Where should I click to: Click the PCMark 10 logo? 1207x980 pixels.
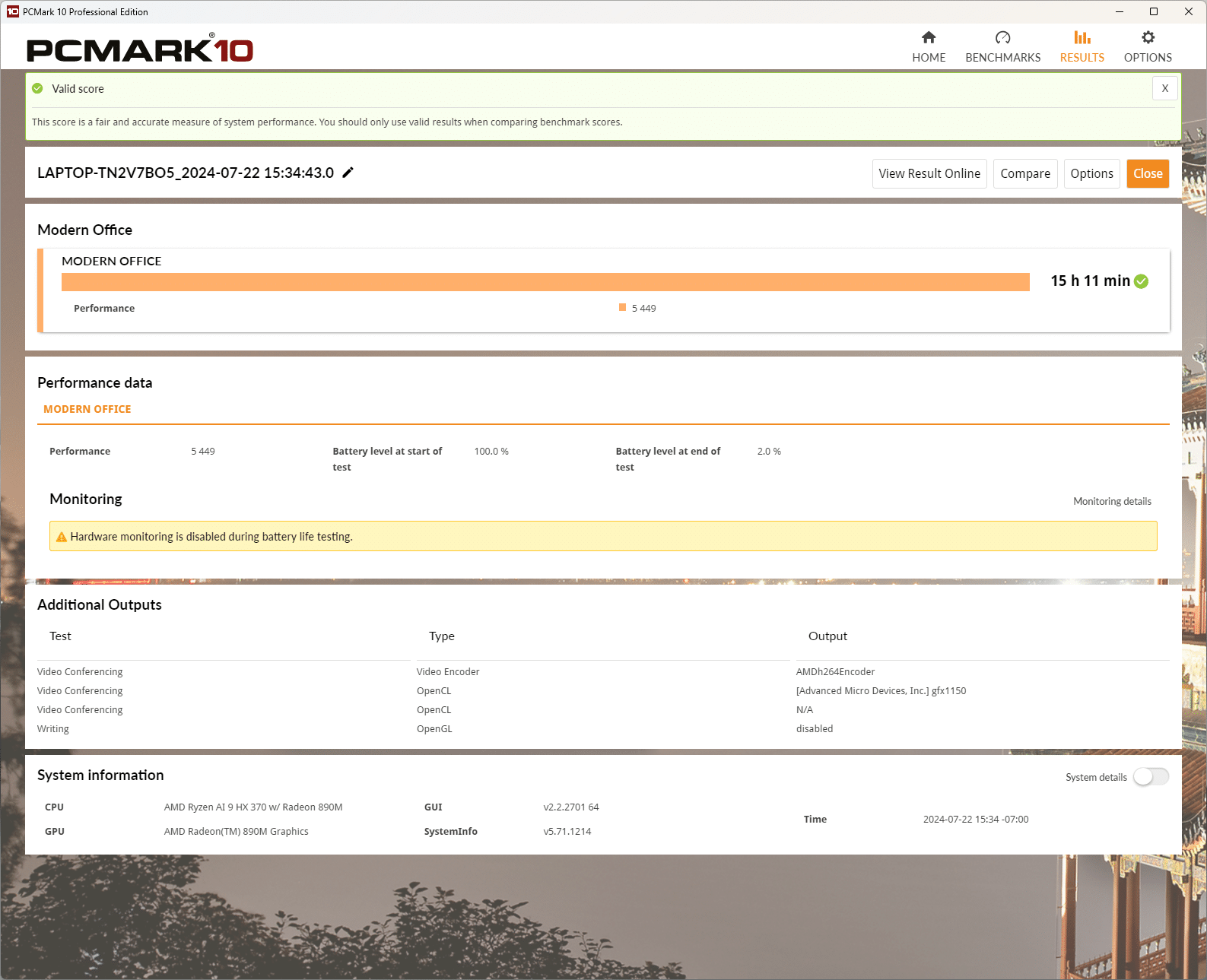[x=140, y=48]
